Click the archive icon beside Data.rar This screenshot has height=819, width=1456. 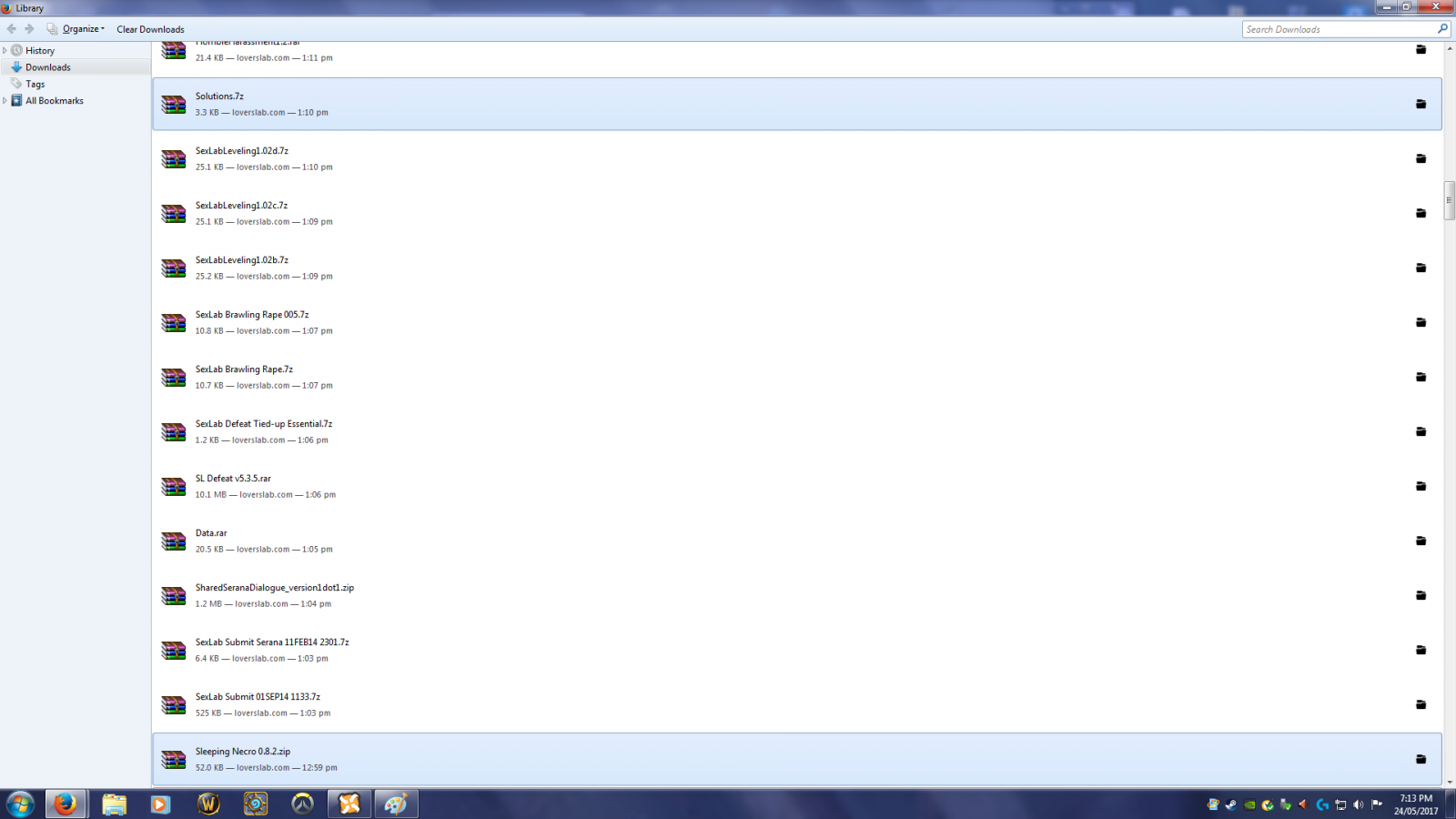pos(174,541)
